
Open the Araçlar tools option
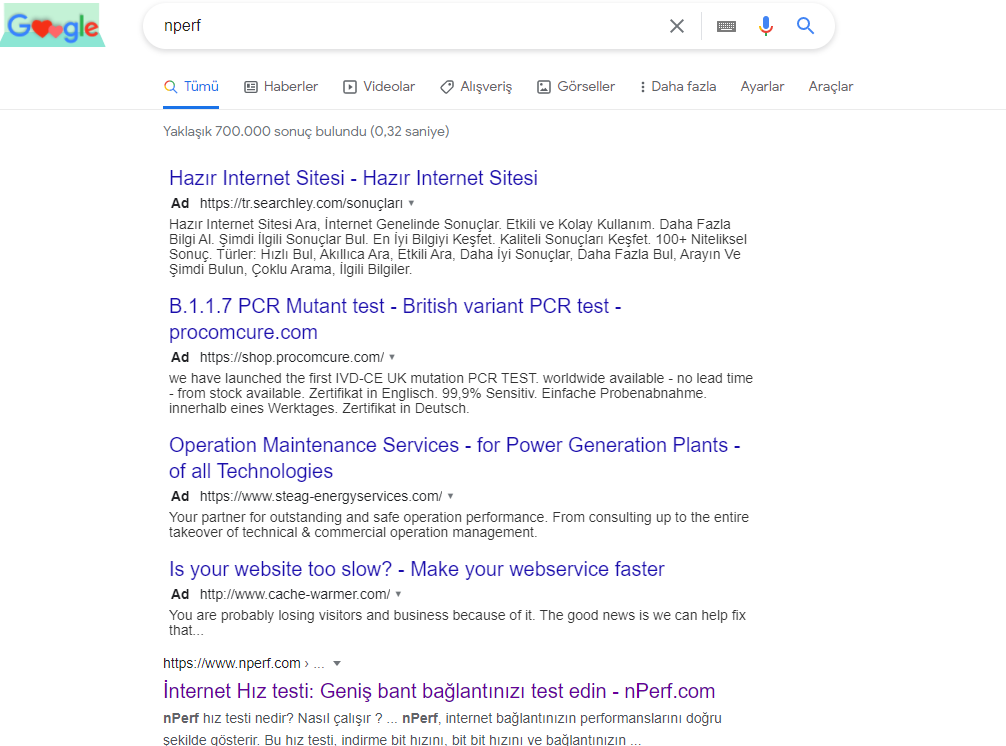(831, 87)
